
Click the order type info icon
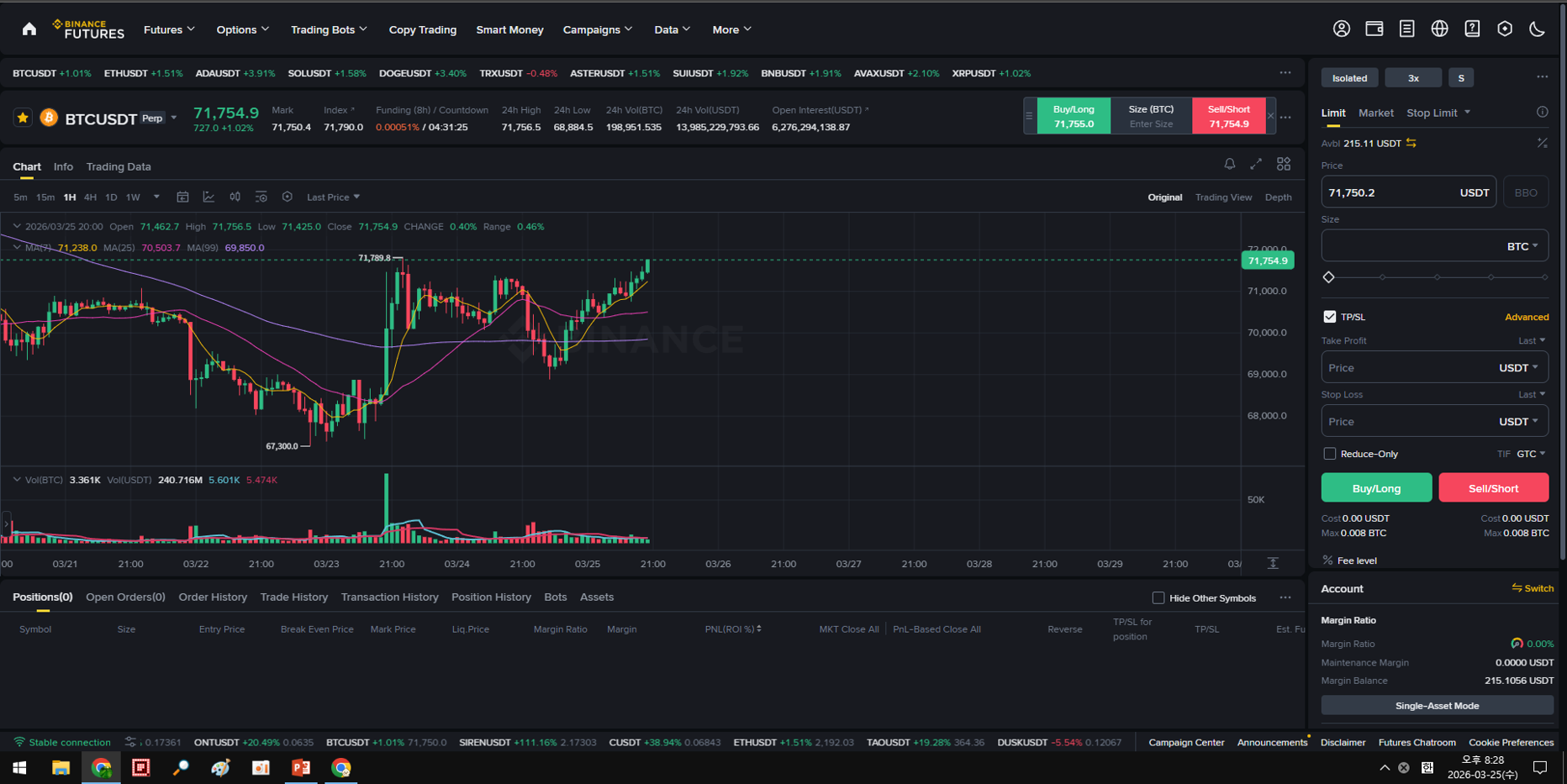pyautogui.click(x=1542, y=112)
